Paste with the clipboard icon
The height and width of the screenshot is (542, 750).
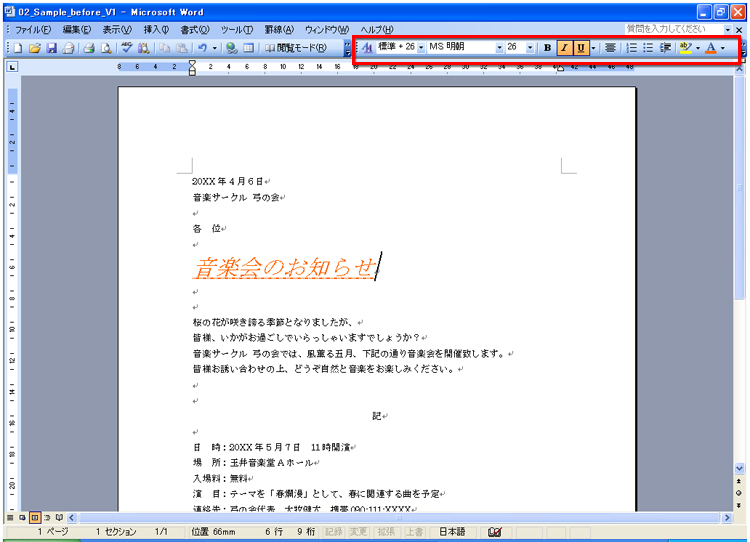point(182,48)
